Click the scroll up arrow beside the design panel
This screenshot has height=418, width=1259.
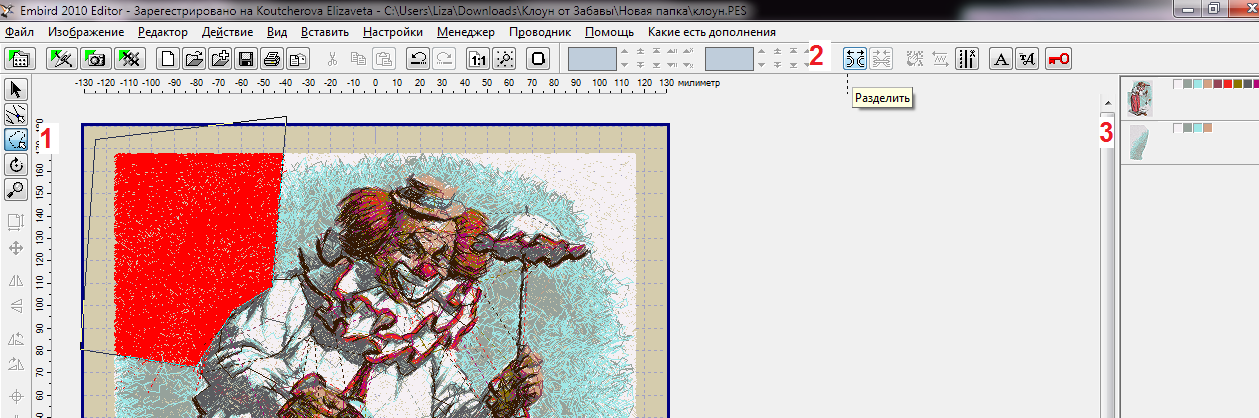pos(1108,102)
